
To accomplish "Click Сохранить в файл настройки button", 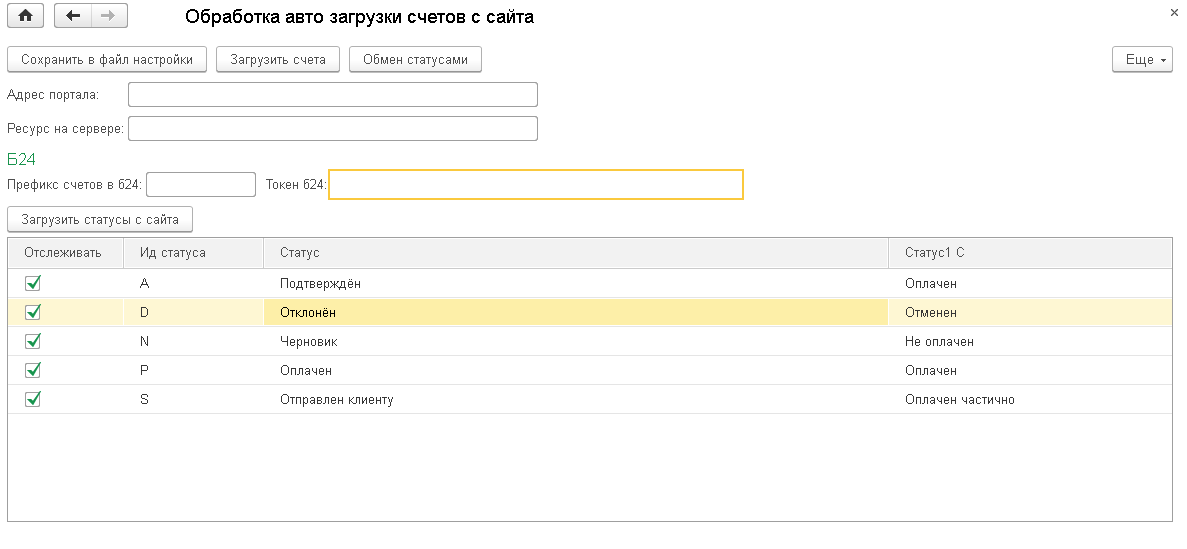I will [x=107, y=60].
